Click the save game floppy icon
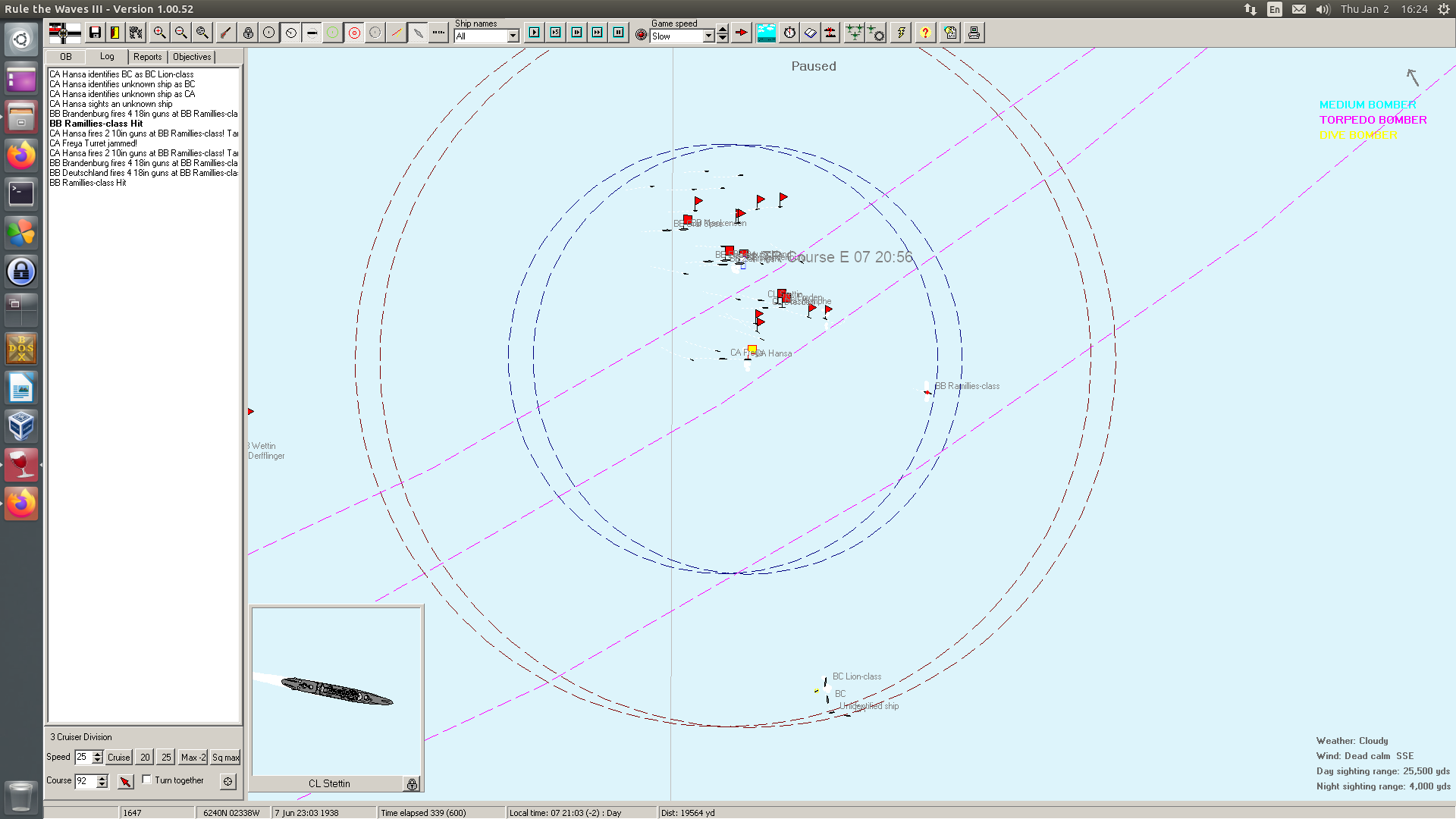The width and height of the screenshot is (1456, 819). click(x=95, y=33)
